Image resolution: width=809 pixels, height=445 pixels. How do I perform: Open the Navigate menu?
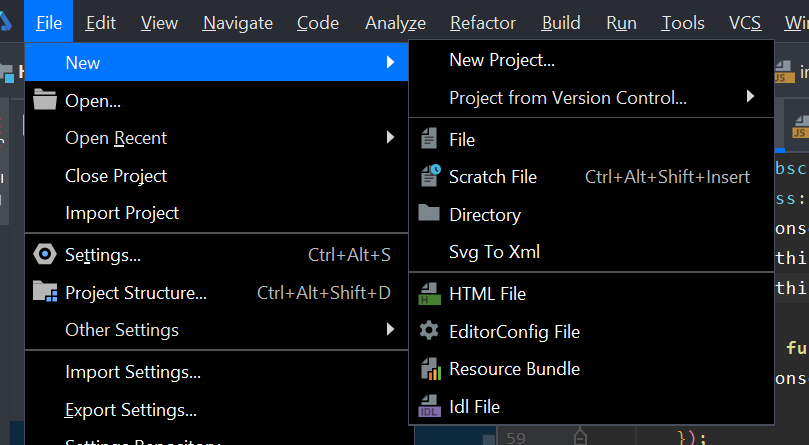[x=238, y=23]
